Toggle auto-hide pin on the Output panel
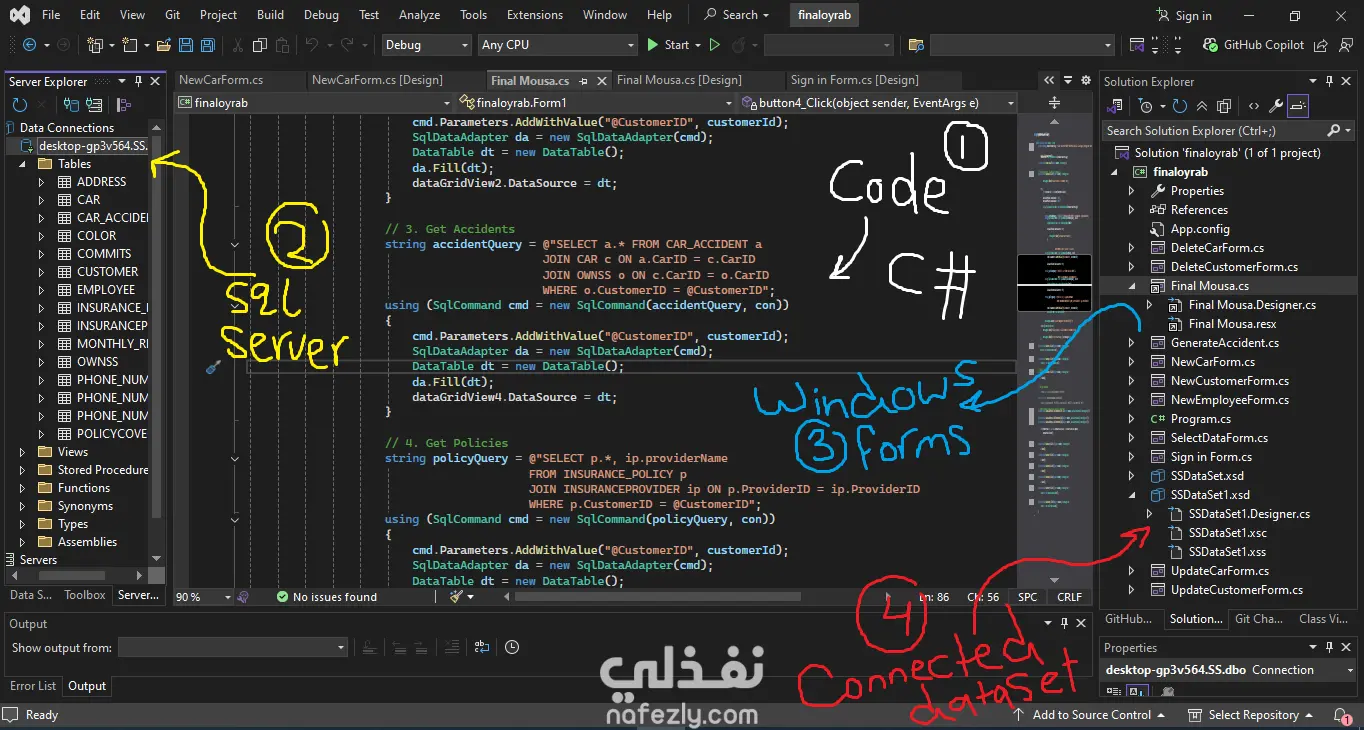This screenshot has width=1364, height=730. point(1066,623)
